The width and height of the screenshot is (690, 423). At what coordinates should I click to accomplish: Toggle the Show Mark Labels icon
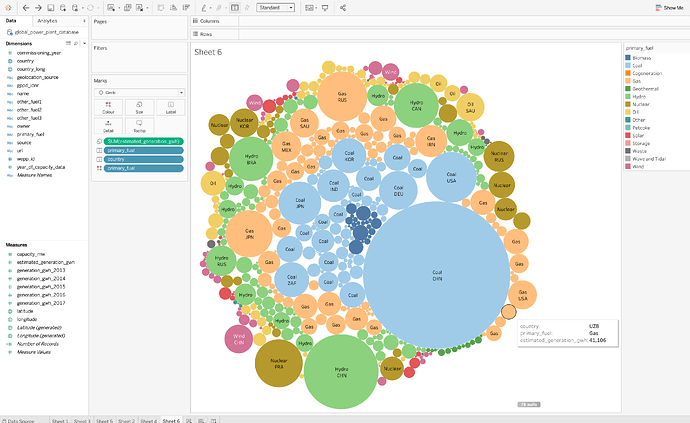(x=235, y=7)
